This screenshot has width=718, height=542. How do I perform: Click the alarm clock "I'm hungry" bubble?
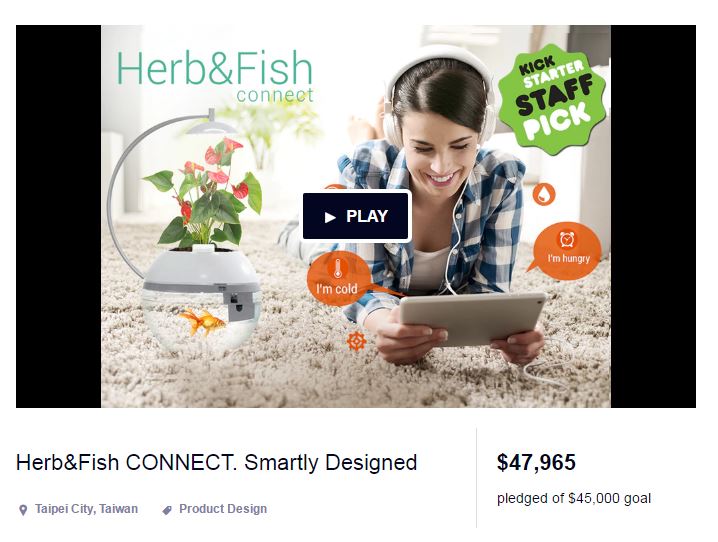tap(566, 250)
